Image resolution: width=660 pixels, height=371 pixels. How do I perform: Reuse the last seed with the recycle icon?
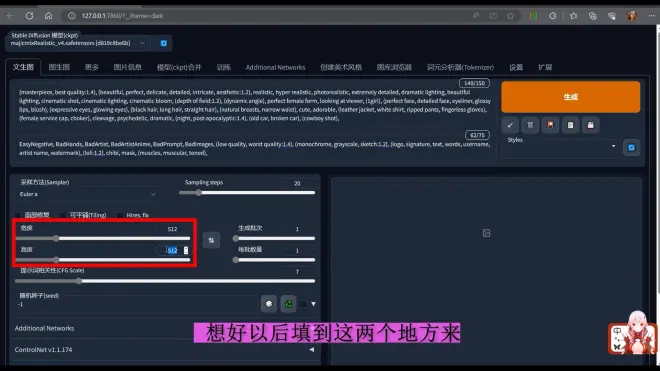pyautogui.click(x=288, y=304)
